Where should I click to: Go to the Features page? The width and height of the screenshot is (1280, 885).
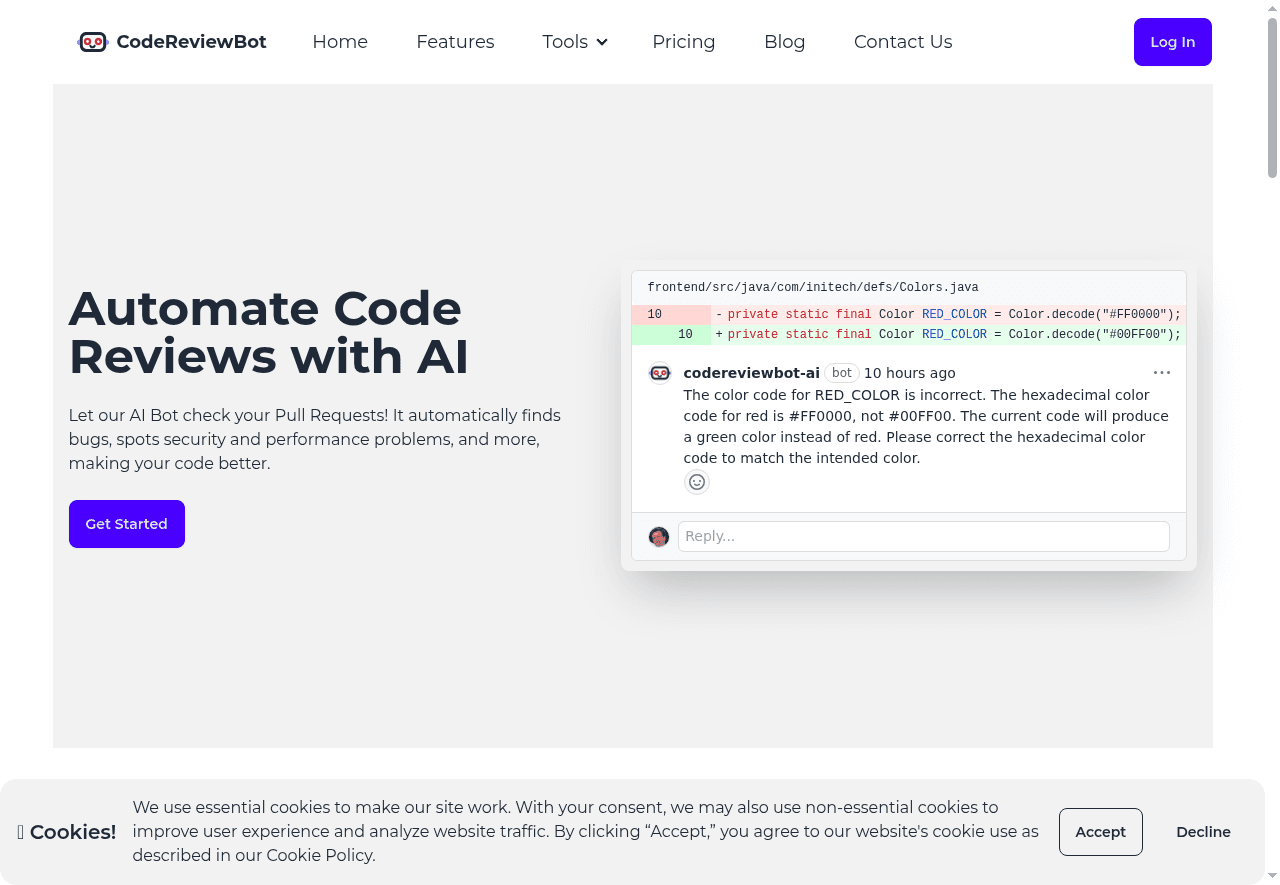tap(455, 42)
